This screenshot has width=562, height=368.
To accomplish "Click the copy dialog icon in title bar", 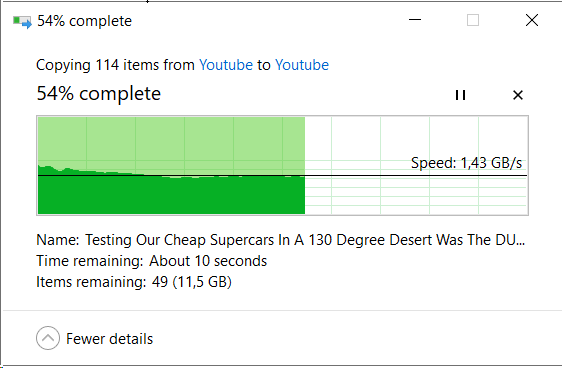I will coord(22,21).
